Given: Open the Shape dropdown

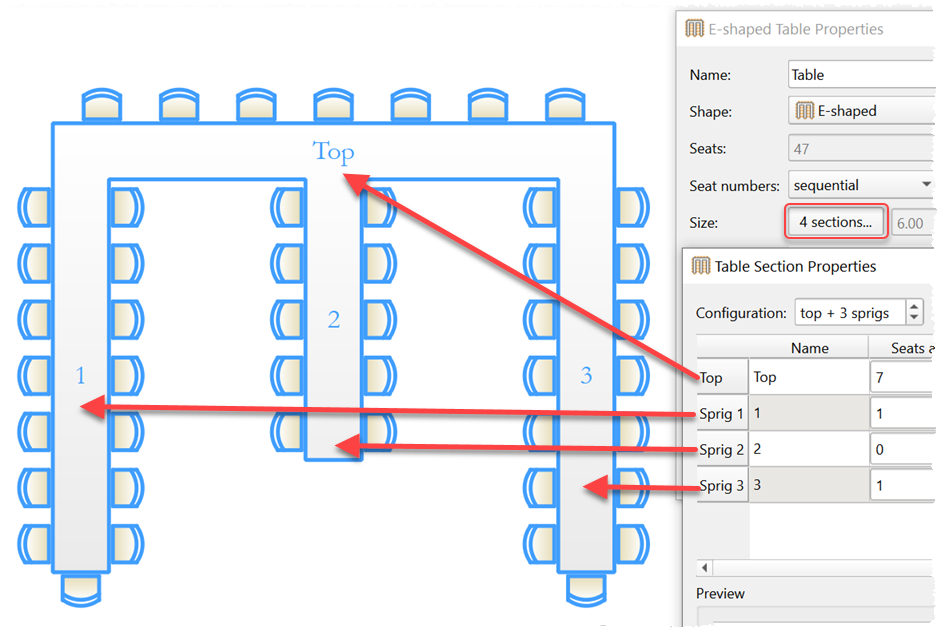Looking at the screenshot, I should [860, 111].
